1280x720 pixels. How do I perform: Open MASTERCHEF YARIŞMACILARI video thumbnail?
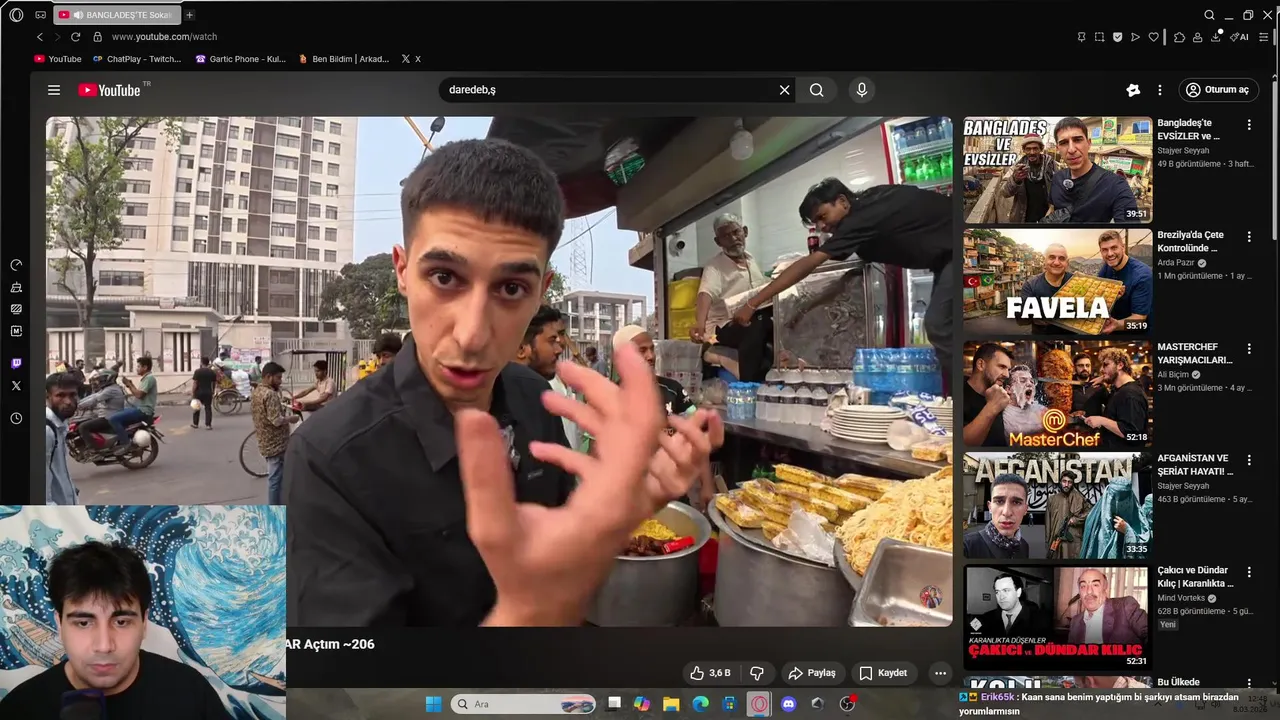1057,394
